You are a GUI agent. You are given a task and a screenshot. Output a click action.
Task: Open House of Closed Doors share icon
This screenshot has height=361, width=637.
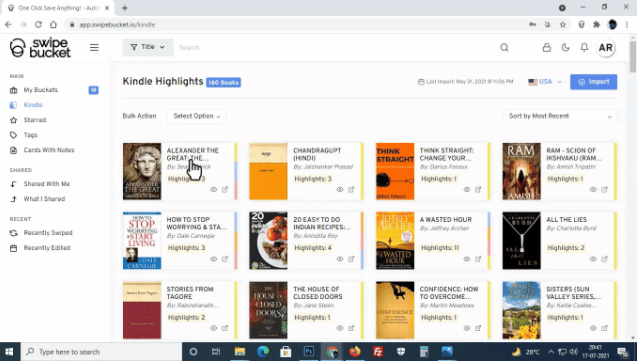[351, 328]
